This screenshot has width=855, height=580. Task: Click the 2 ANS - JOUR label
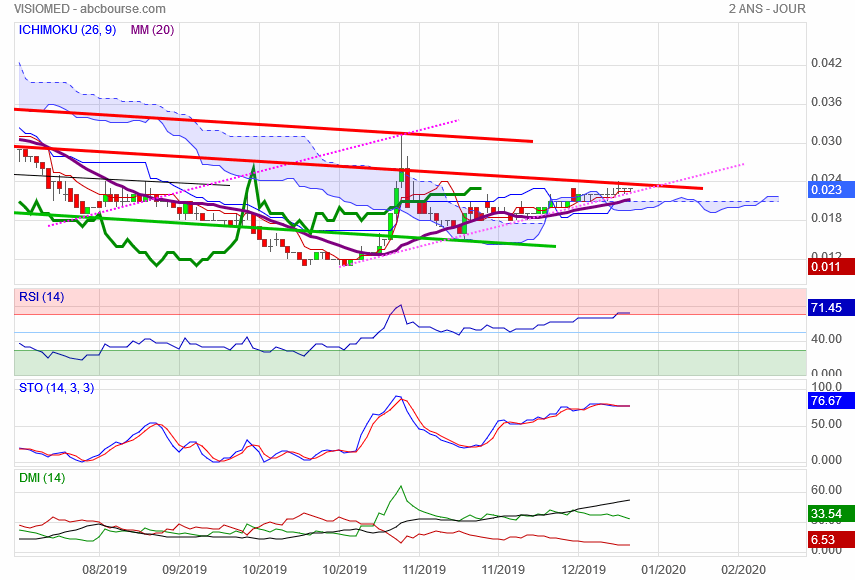click(x=767, y=9)
